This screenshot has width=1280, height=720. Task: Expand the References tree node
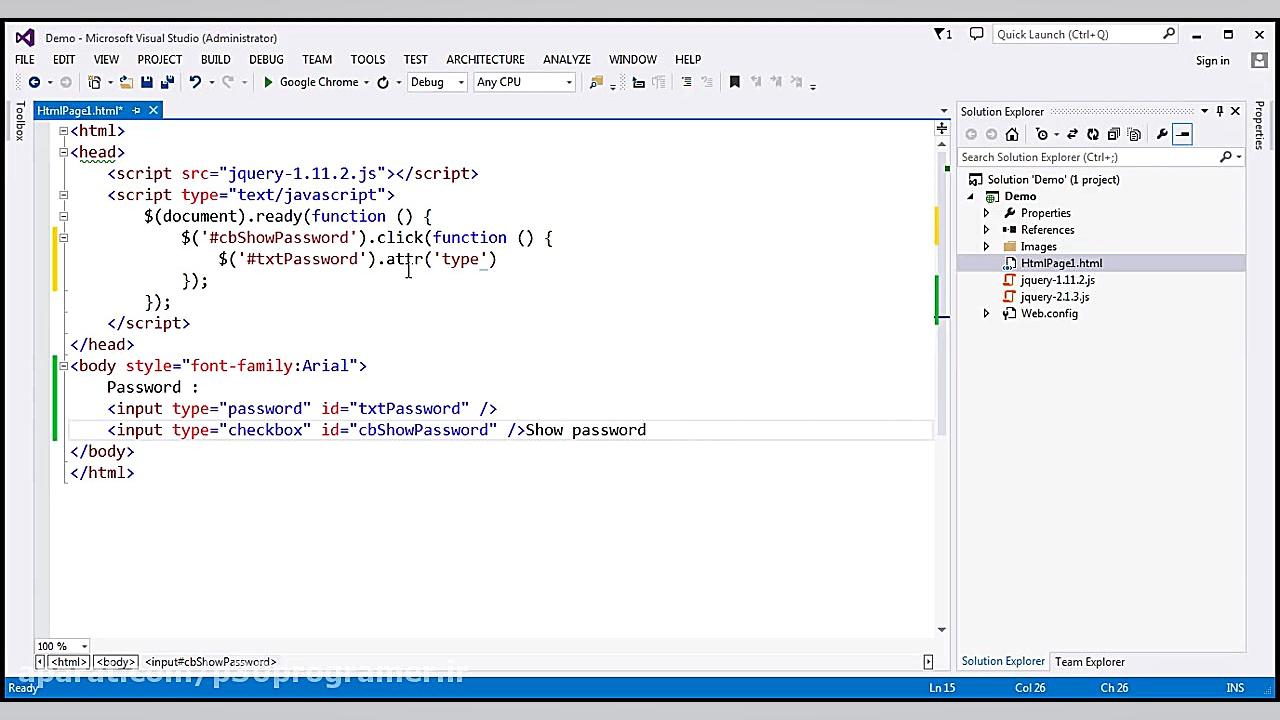point(986,229)
